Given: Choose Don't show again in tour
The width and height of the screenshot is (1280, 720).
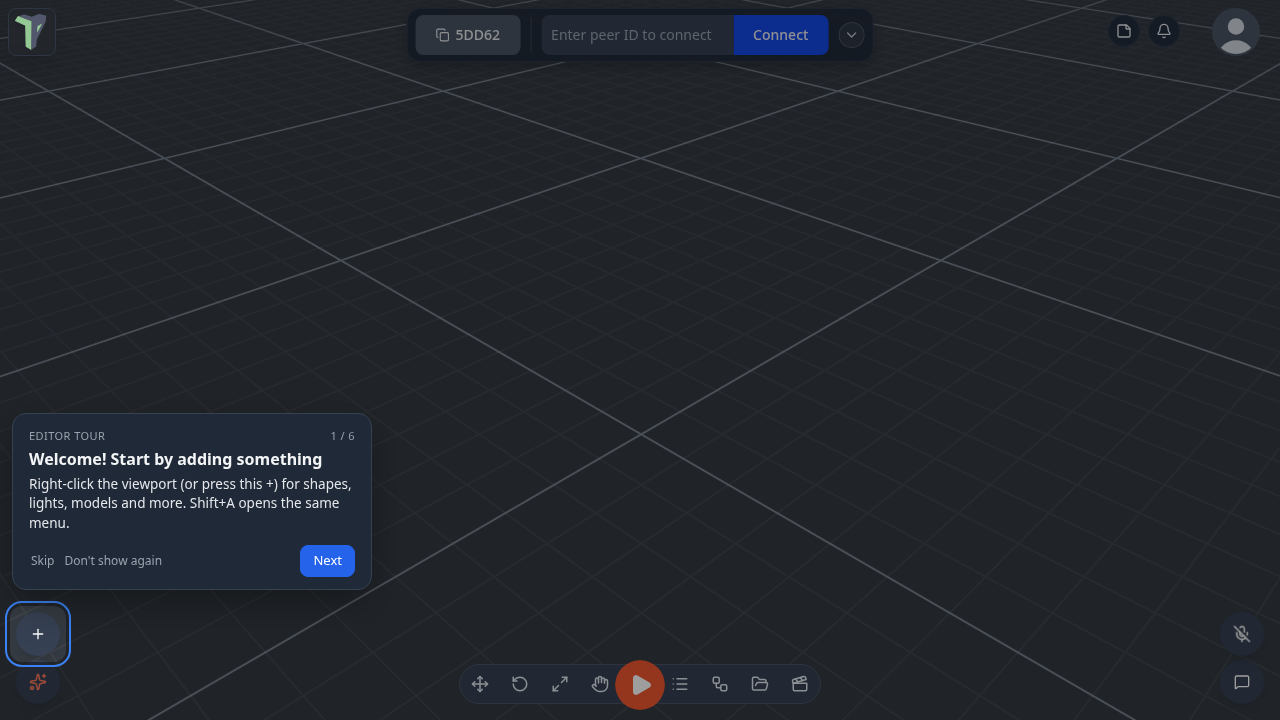Looking at the screenshot, I should pos(113,561).
